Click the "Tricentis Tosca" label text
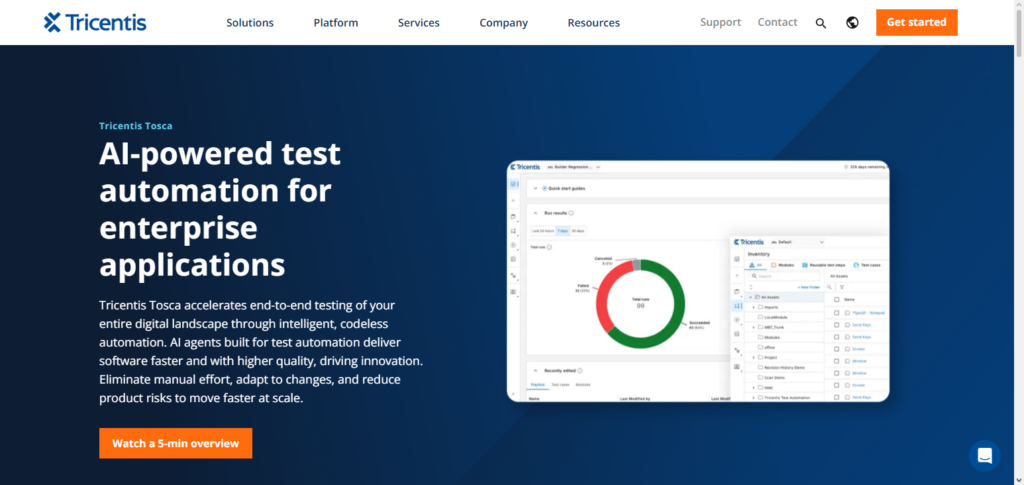The width and height of the screenshot is (1024, 485). (x=136, y=126)
